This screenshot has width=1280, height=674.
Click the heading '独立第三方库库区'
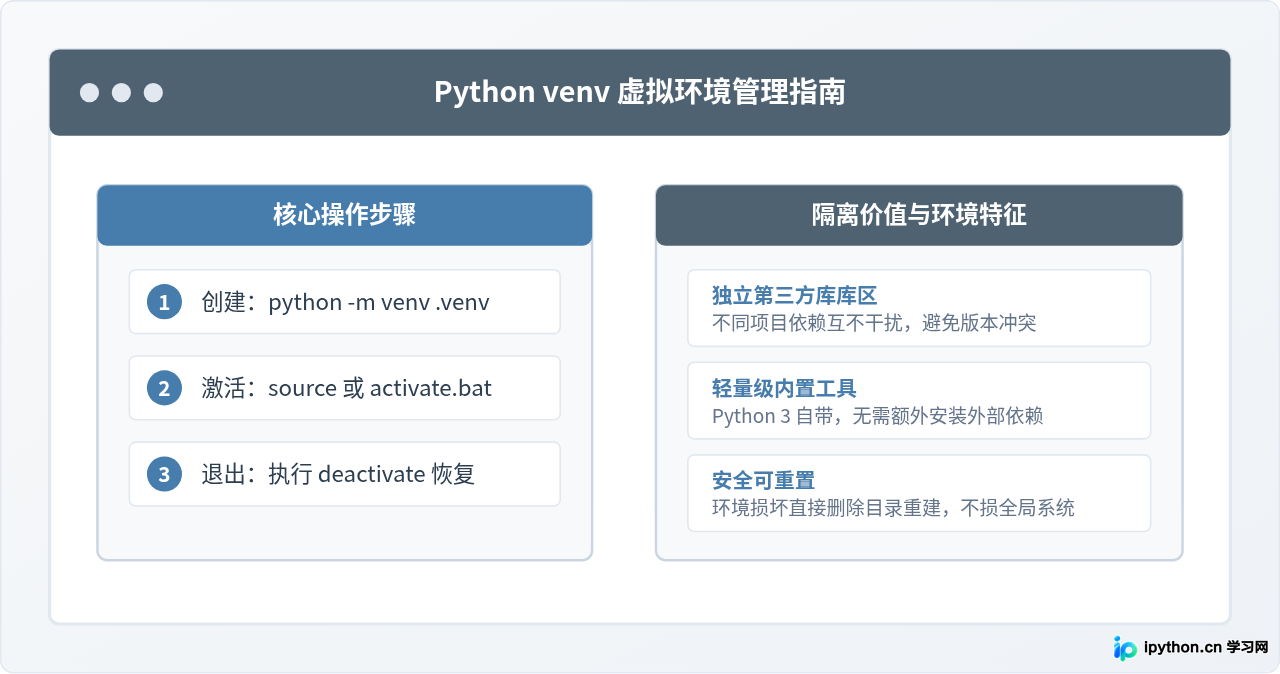click(x=794, y=296)
